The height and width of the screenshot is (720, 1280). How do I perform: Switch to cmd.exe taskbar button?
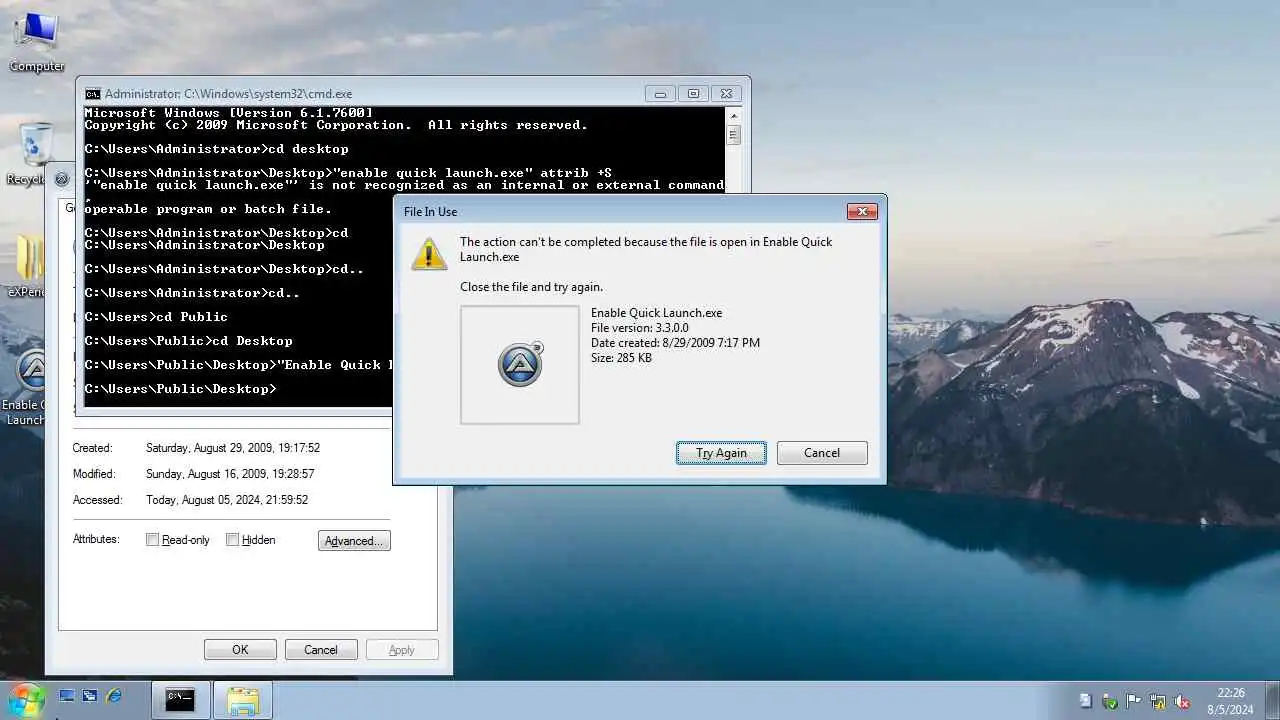coord(180,700)
